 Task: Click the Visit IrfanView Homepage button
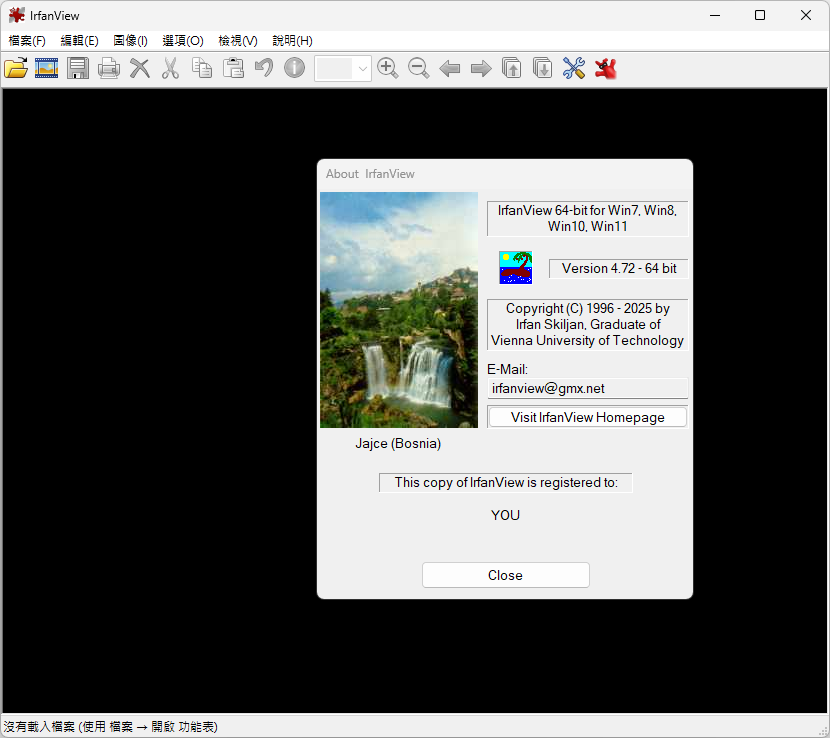point(588,417)
